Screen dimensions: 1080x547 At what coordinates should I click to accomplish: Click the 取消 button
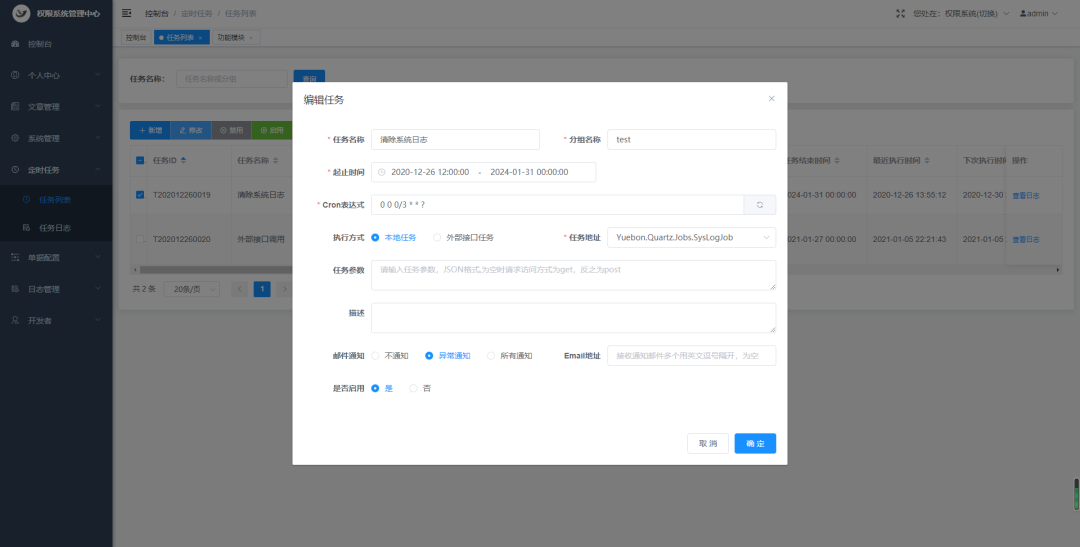coord(708,444)
